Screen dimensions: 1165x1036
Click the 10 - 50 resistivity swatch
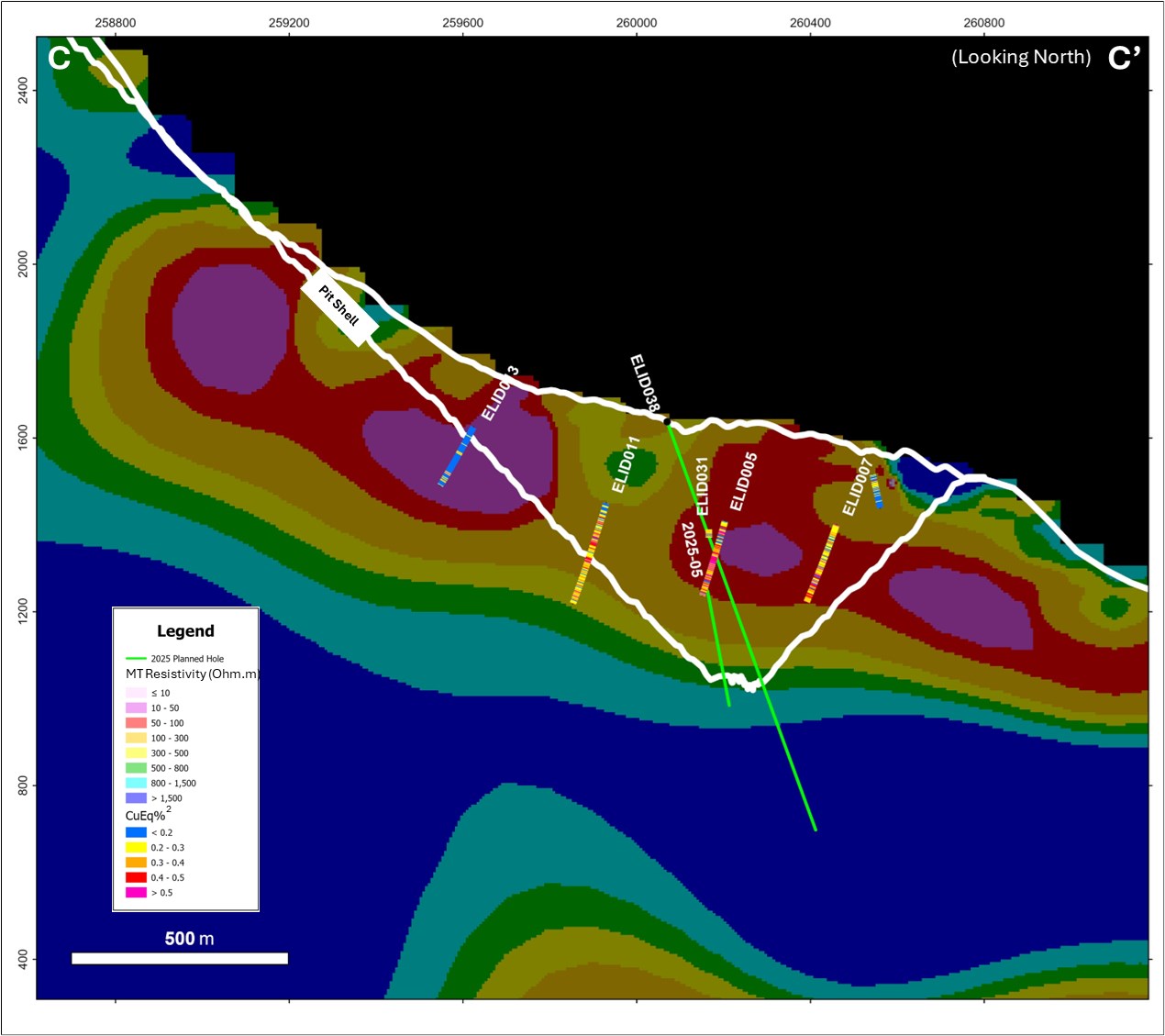pos(136,708)
